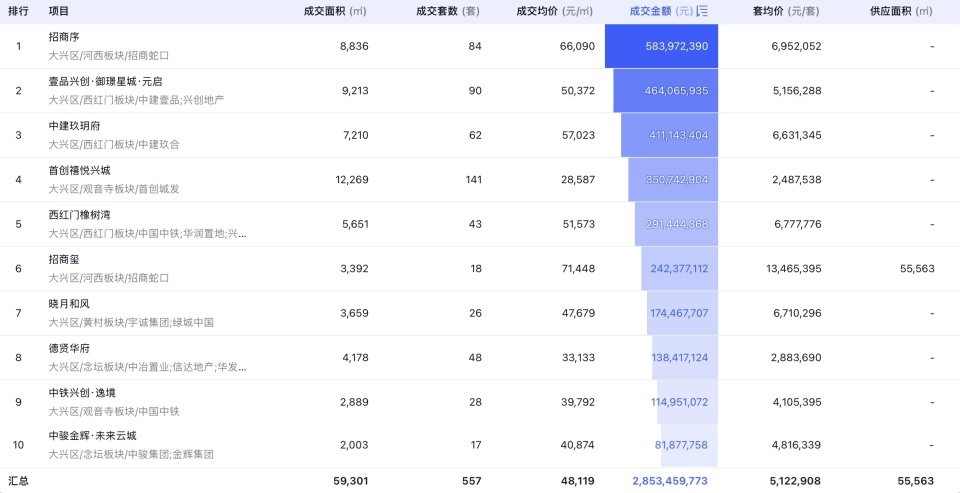Click the 德贤华府 project name

[69, 348]
